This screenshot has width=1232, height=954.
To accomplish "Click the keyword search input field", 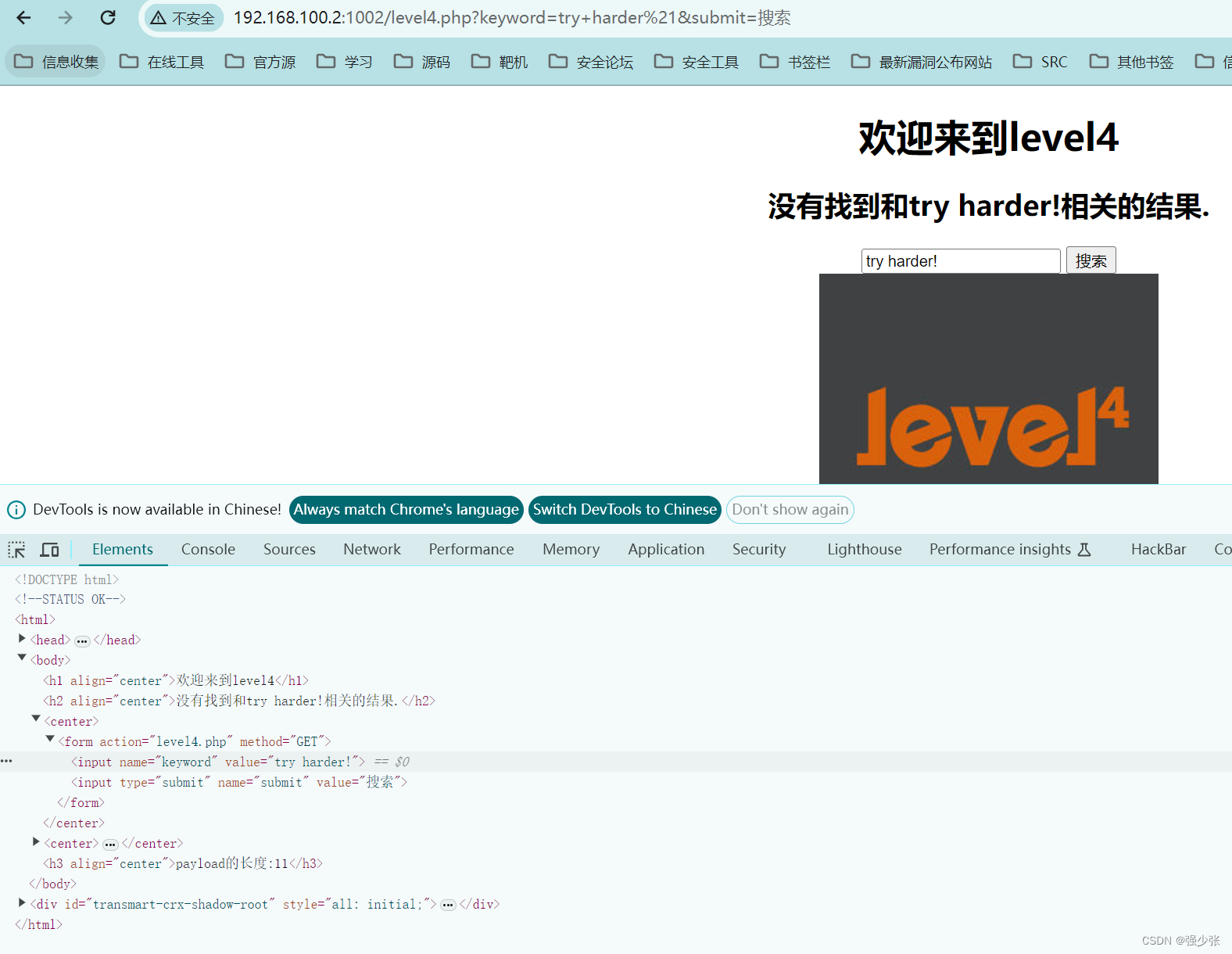I will (961, 261).
